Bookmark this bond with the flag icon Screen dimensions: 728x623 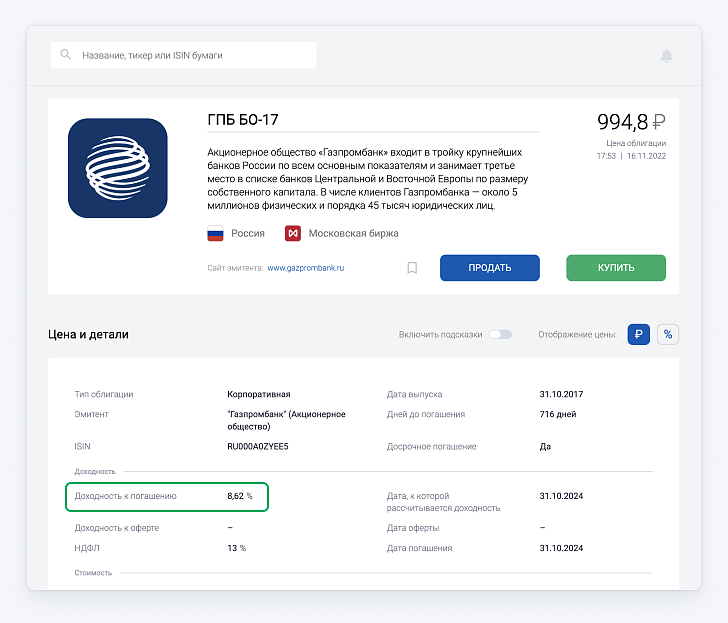tap(412, 268)
